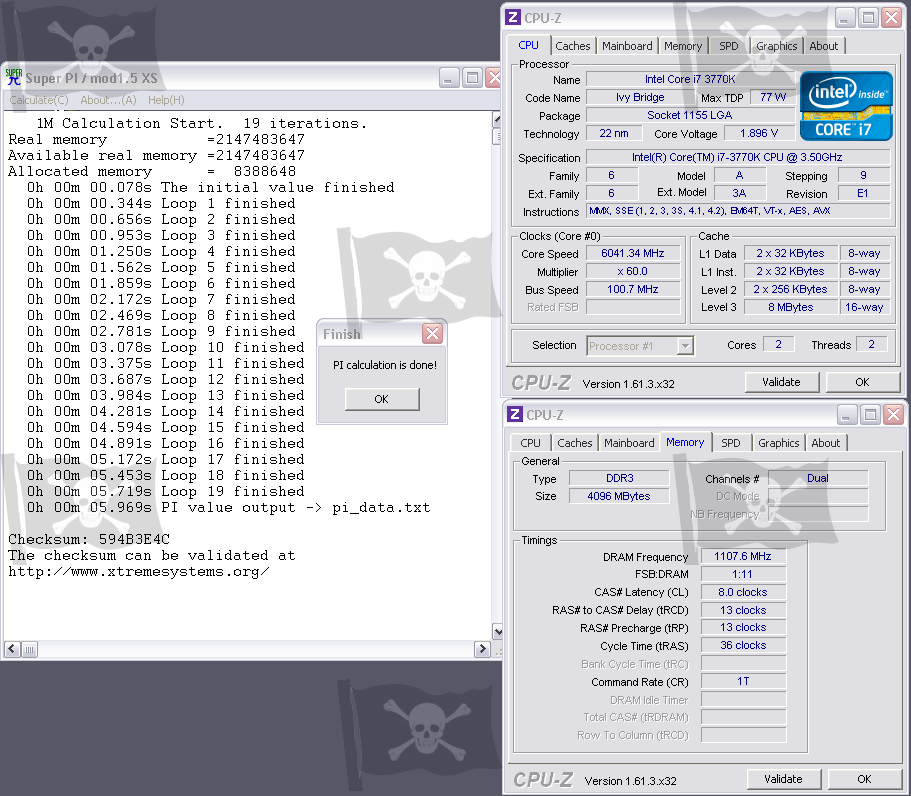Switch to Caches tab in top CPU-Z window

[x=572, y=46]
